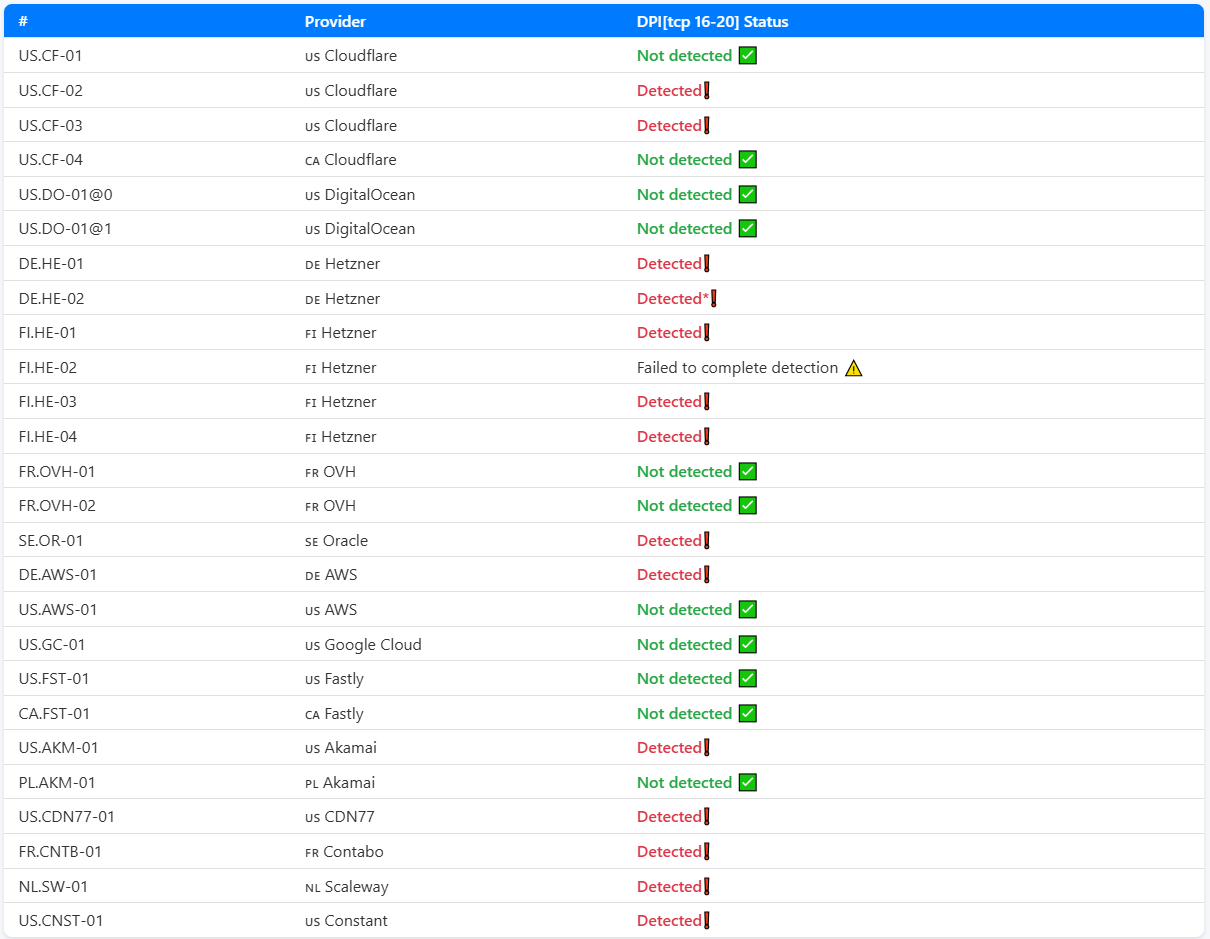The image size is (1210, 939).
Task: Select the 'SE.OR-01' identifier cell
Action: (x=51, y=541)
